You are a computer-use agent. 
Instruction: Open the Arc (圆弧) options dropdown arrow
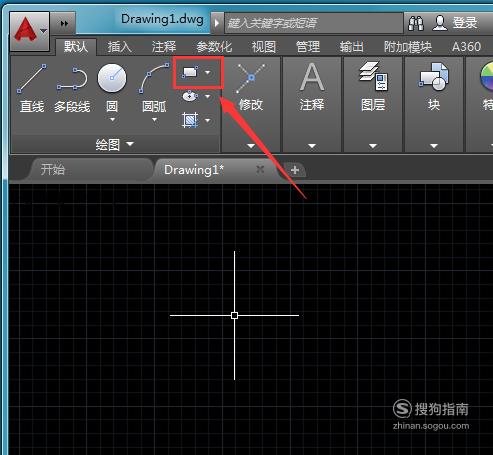coord(155,119)
